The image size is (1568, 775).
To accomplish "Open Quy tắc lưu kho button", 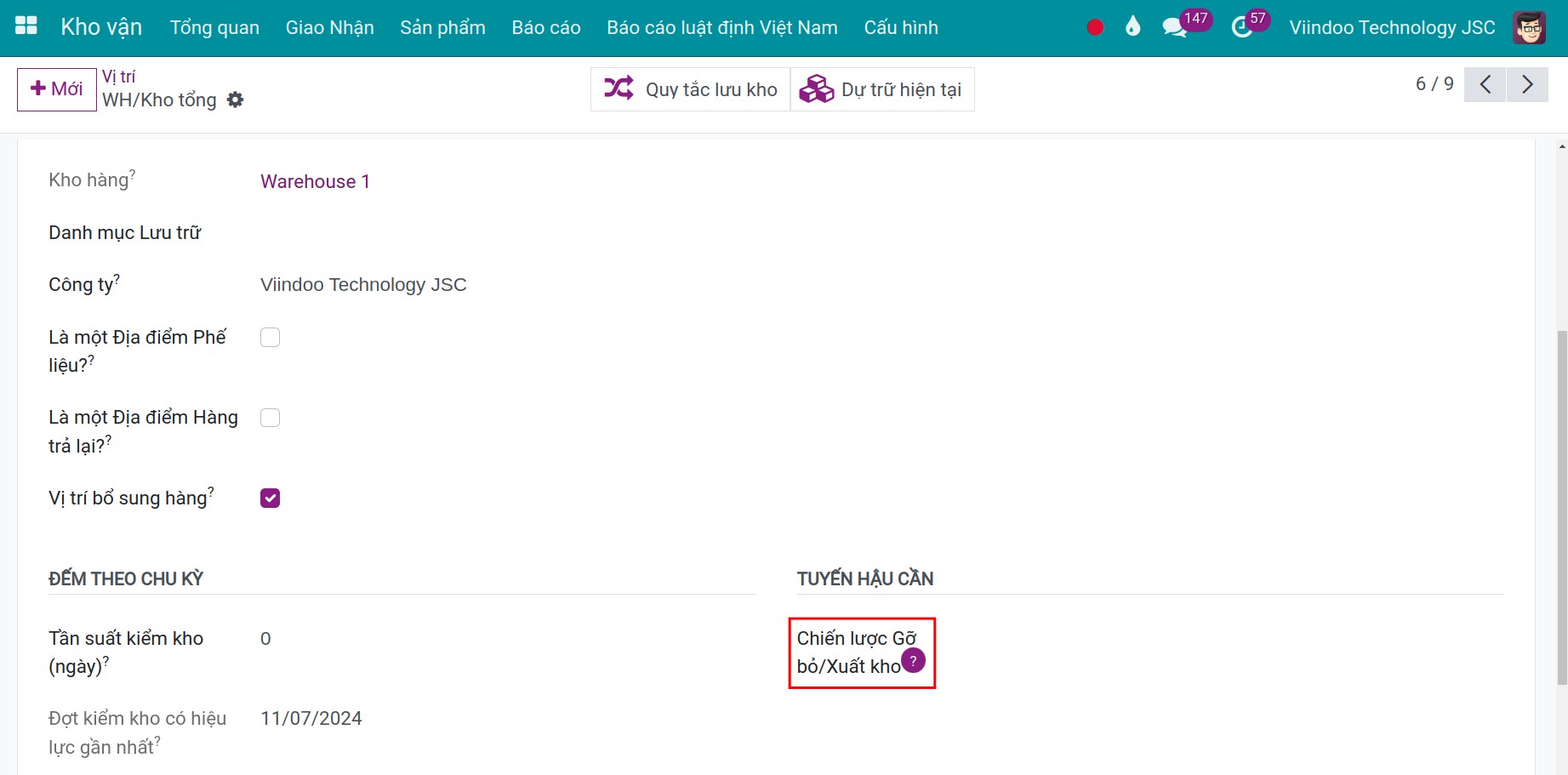I will click(690, 89).
